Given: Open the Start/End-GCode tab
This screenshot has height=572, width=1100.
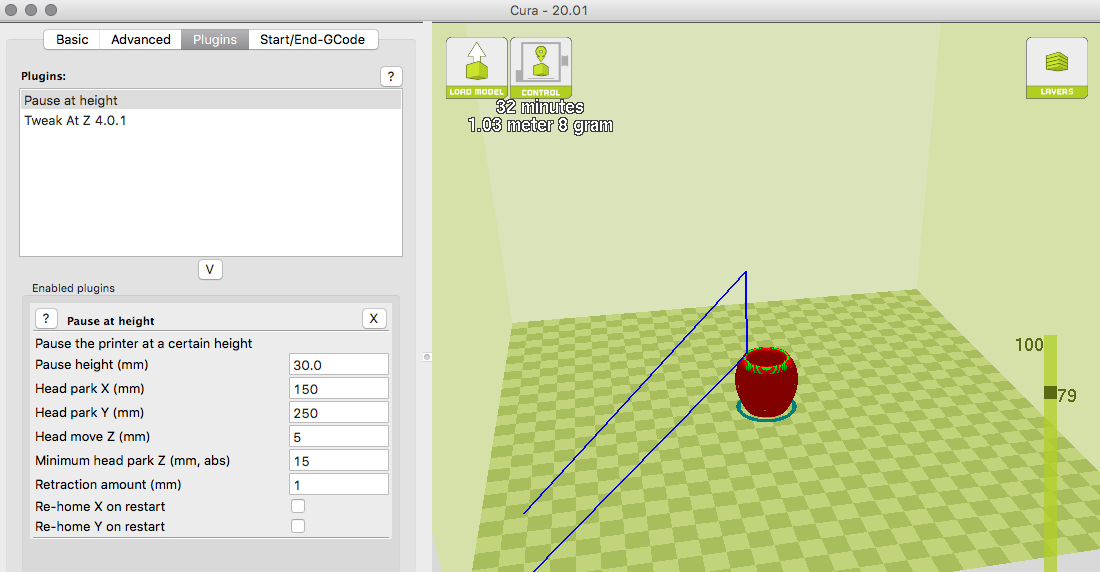Looking at the screenshot, I should [312, 39].
